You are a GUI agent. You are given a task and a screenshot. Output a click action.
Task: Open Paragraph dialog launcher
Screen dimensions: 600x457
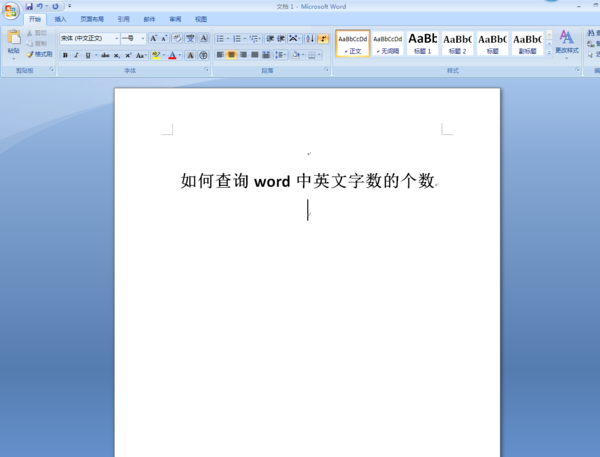coord(326,70)
